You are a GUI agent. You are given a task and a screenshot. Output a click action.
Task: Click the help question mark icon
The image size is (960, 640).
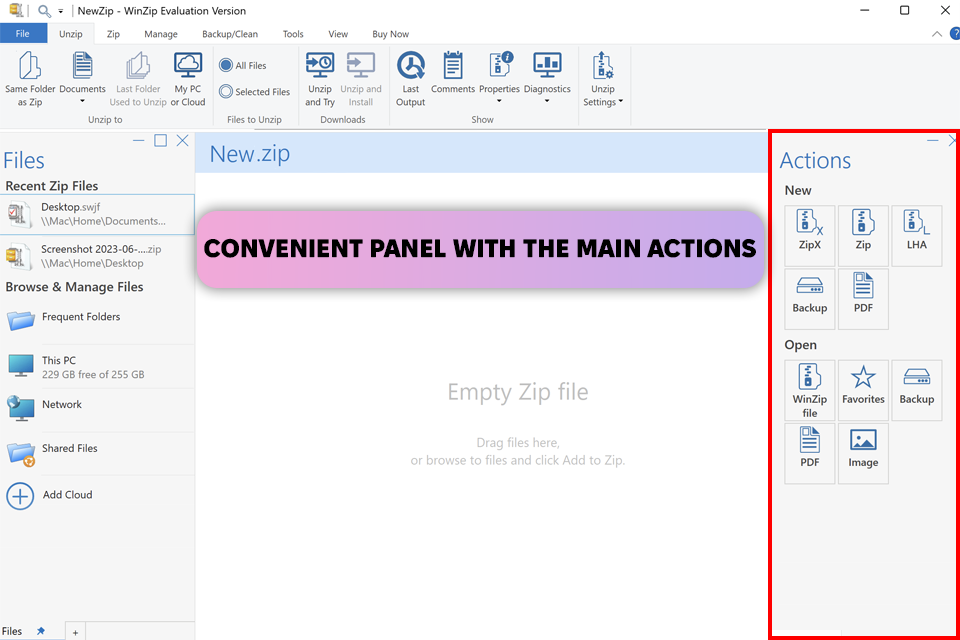pos(955,34)
